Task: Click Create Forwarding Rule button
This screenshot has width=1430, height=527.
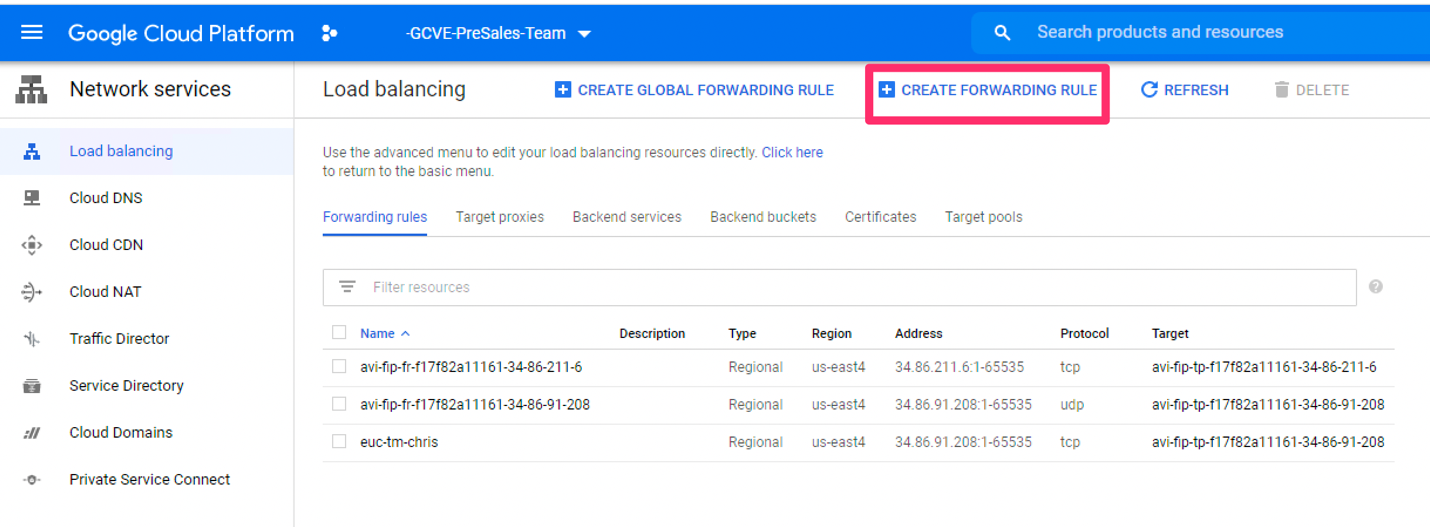Action: [987, 90]
